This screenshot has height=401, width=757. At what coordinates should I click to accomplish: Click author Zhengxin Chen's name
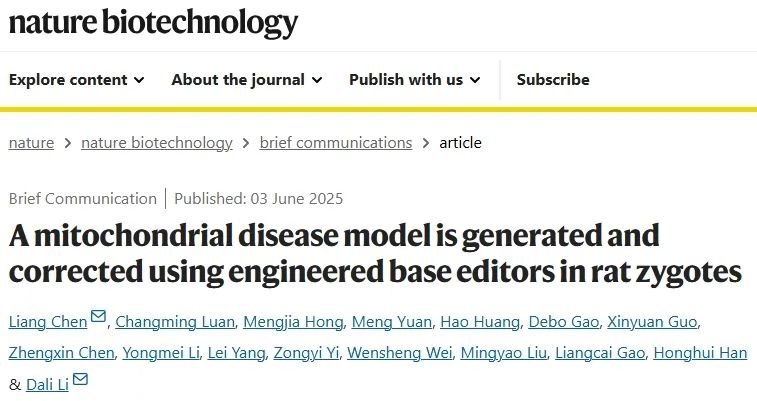pyautogui.click(x=61, y=353)
